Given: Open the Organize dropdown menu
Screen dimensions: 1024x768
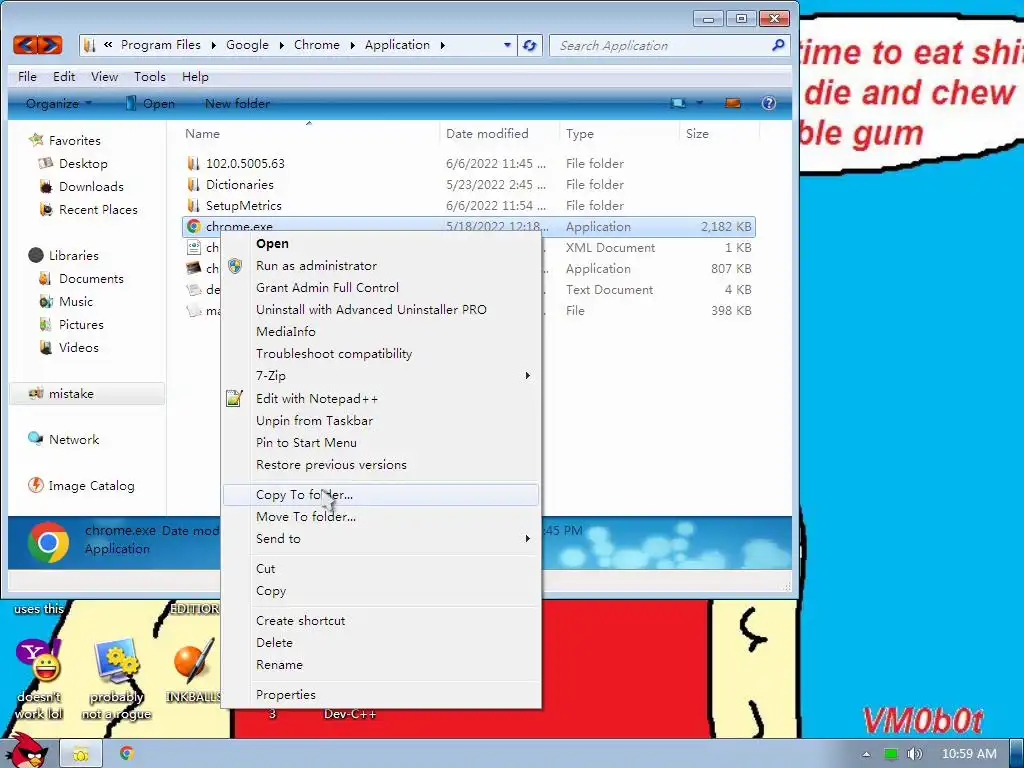Looking at the screenshot, I should (x=59, y=103).
